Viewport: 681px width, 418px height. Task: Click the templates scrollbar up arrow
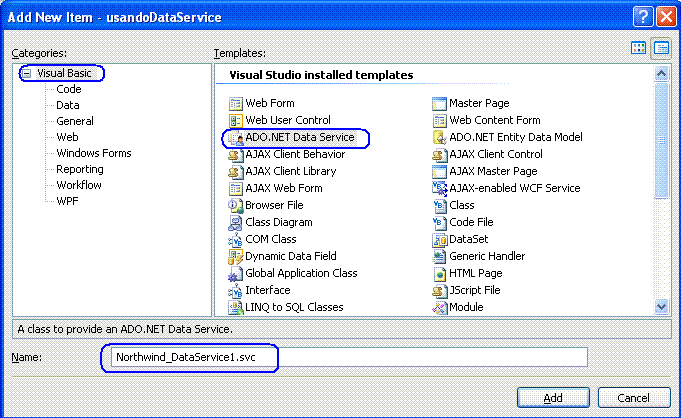tap(661, 73)
